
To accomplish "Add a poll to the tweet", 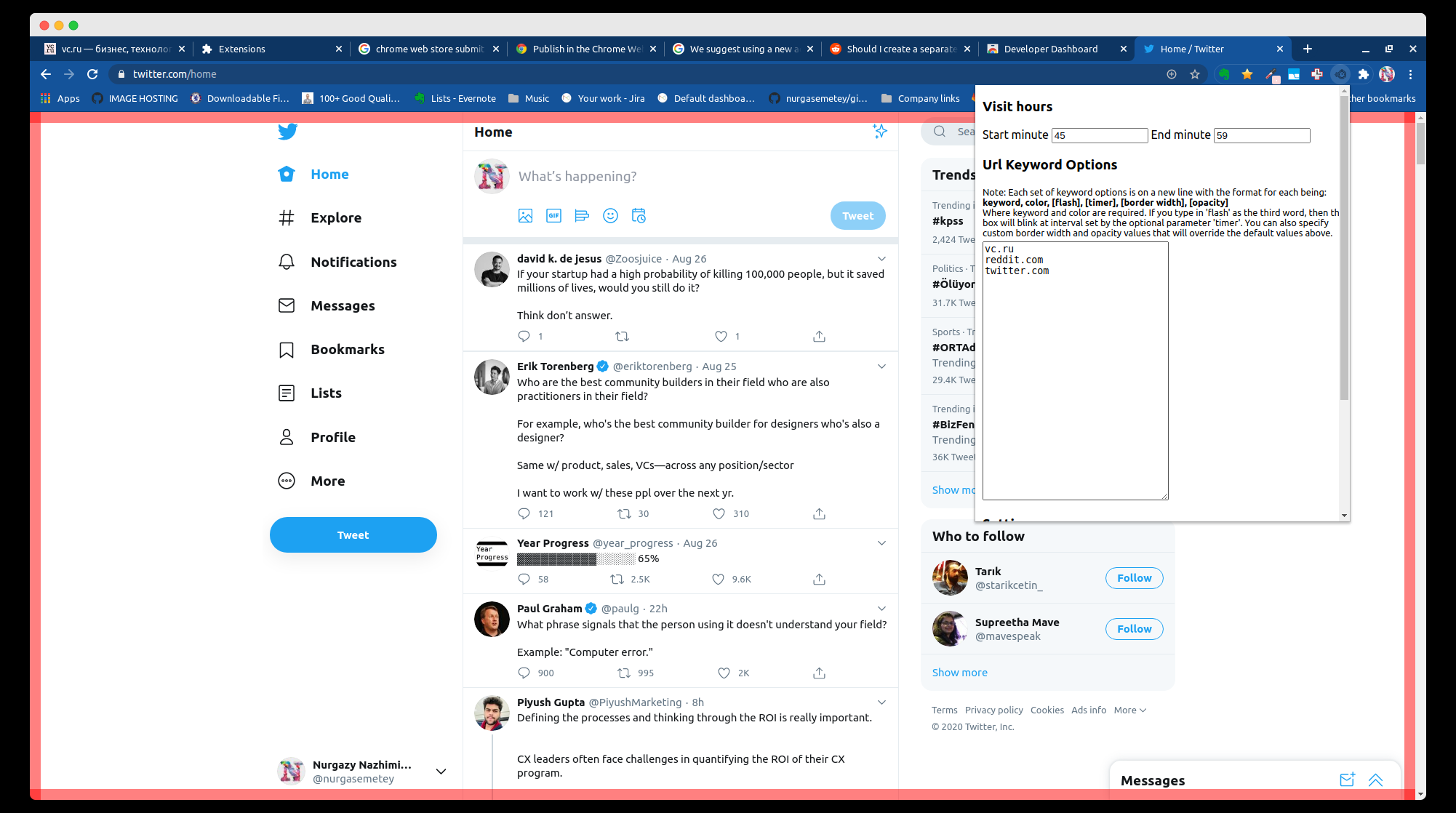I will click(x=582, y=216).
